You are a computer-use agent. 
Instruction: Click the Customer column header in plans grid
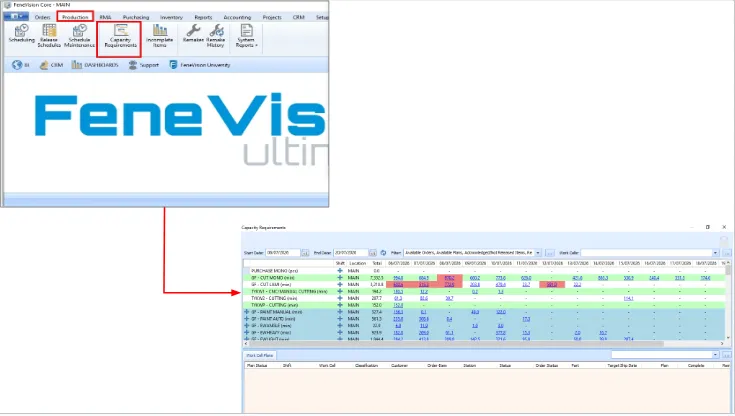(x=399, y=365)
